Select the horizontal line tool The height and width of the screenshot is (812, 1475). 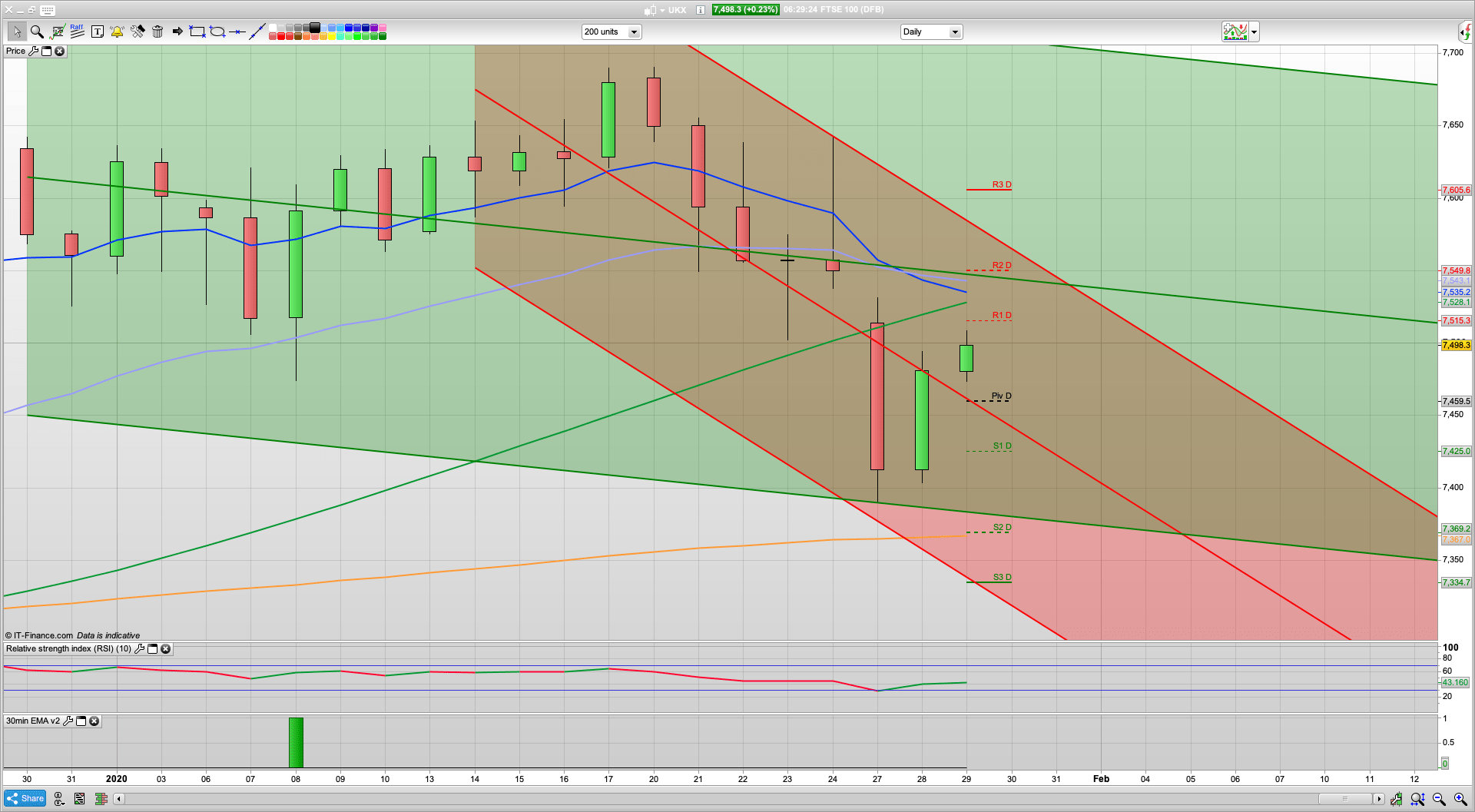point(237,31)
